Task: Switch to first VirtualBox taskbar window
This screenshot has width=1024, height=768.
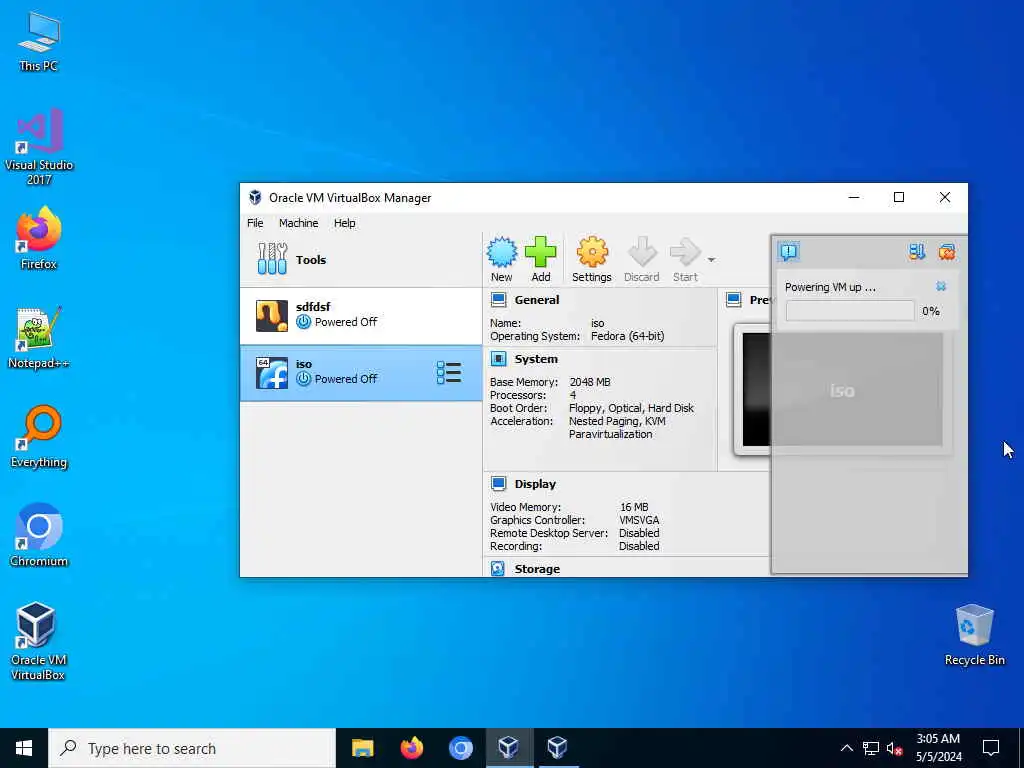Action: (509, 748)
